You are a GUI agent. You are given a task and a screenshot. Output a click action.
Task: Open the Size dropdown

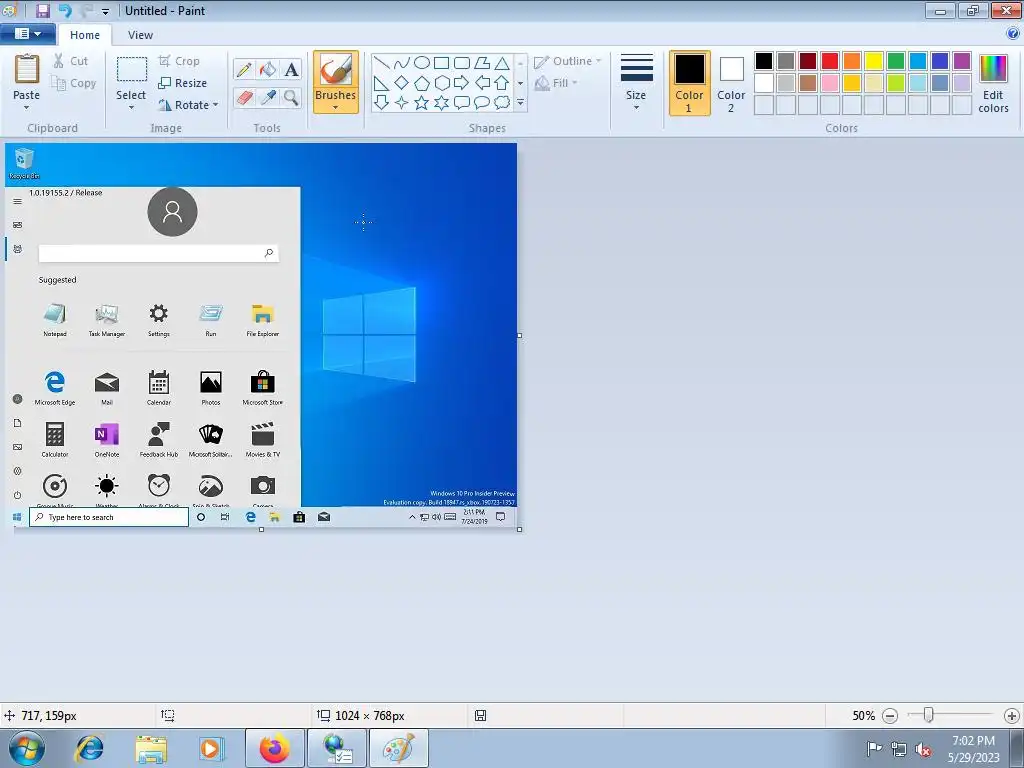pyautogui.click(x=636, y=82)
